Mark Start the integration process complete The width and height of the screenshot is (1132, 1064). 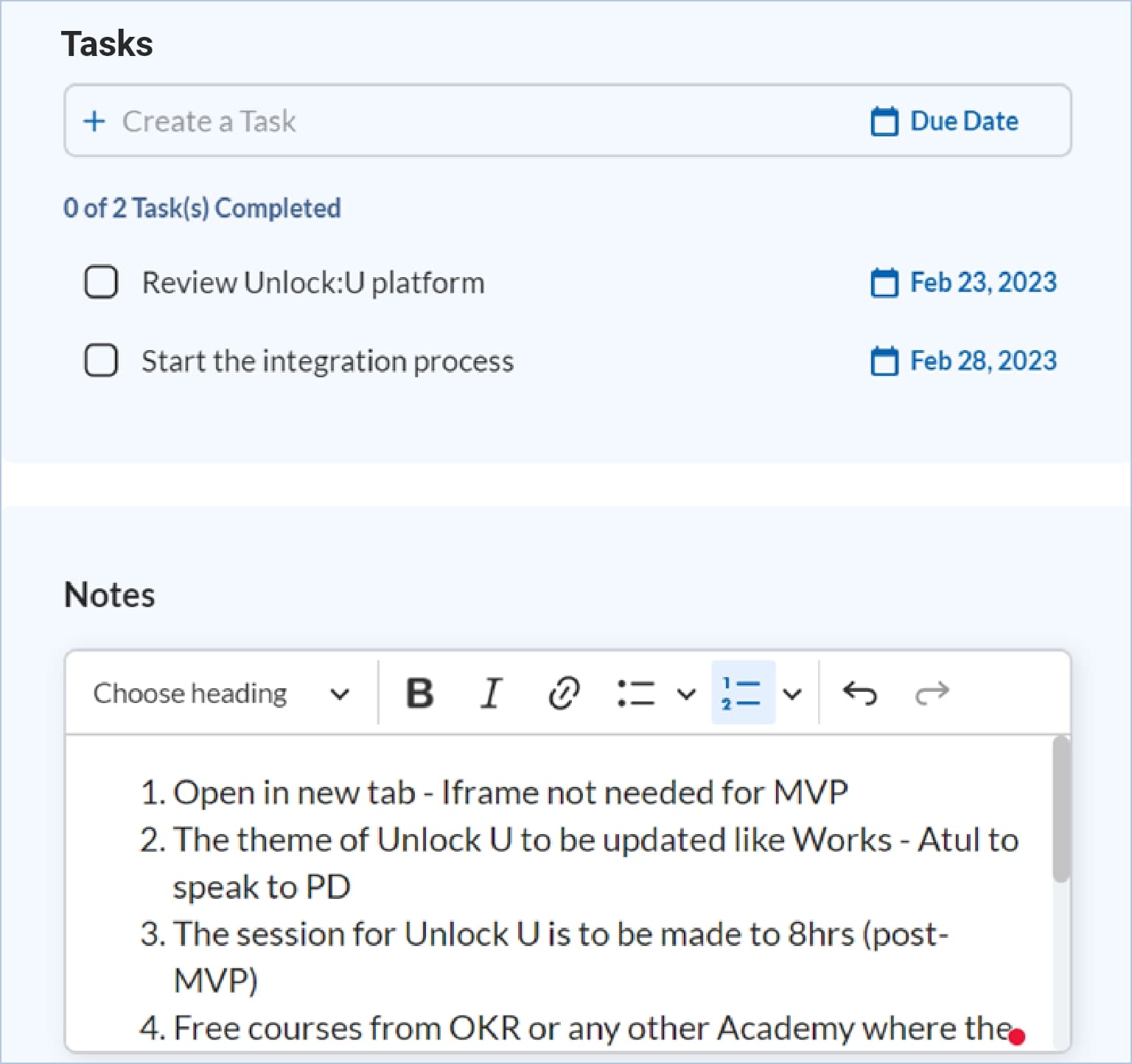[x=101, y=361]
